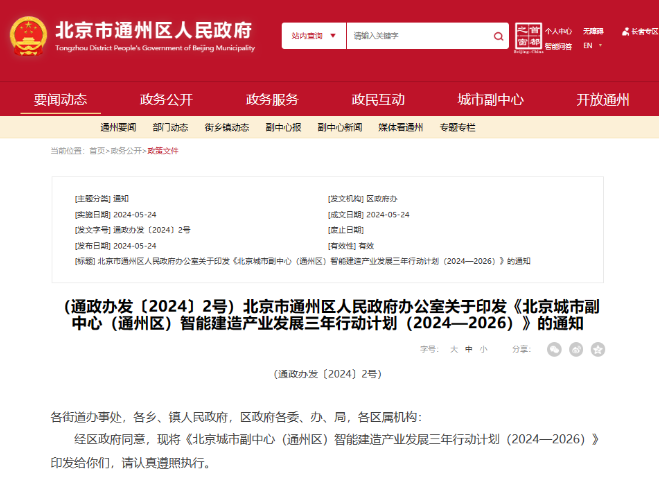659x487 pixels.
Task: Open the 长者专区 elderly zone icon
Action: click(x=638, y=32)
